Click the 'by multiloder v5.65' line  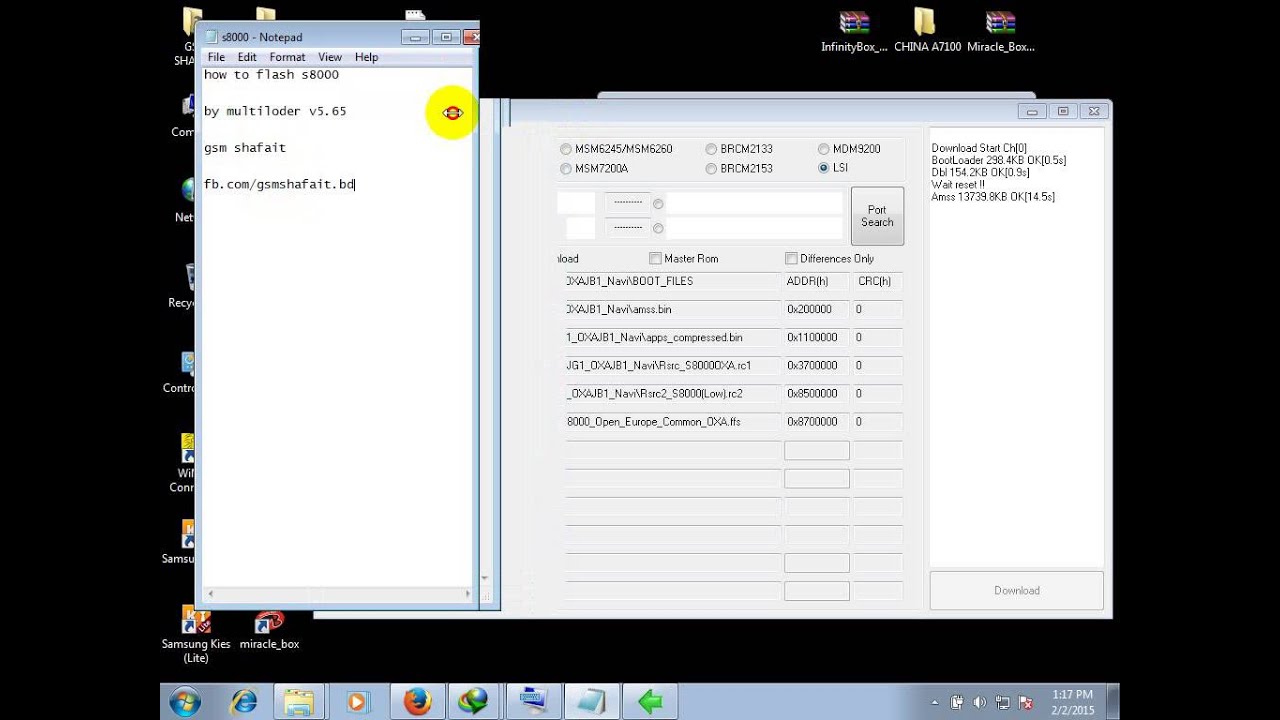(275, 111)
